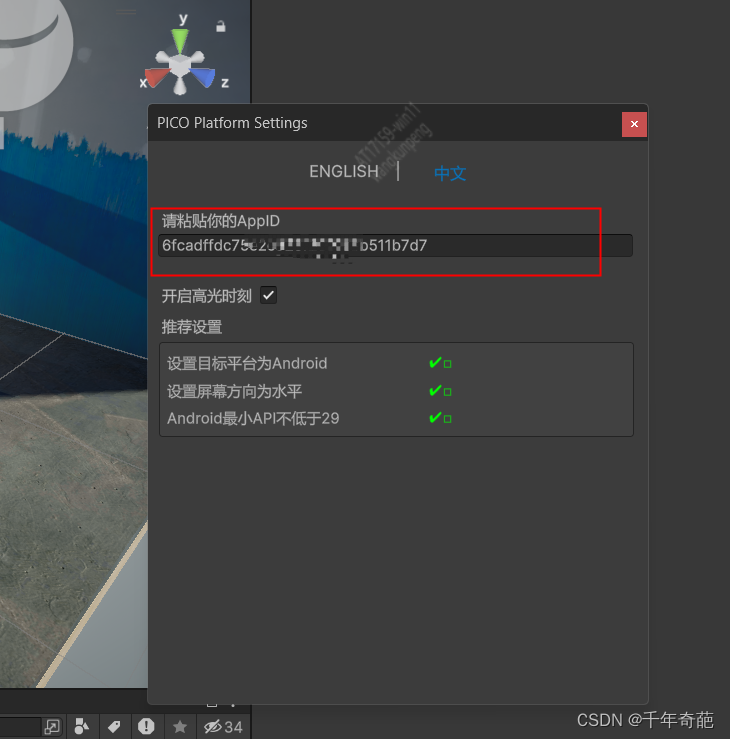Close the PICO Platform Settings dialog
Viewport: 730px width, 739px height.
(x=634, y=124)
